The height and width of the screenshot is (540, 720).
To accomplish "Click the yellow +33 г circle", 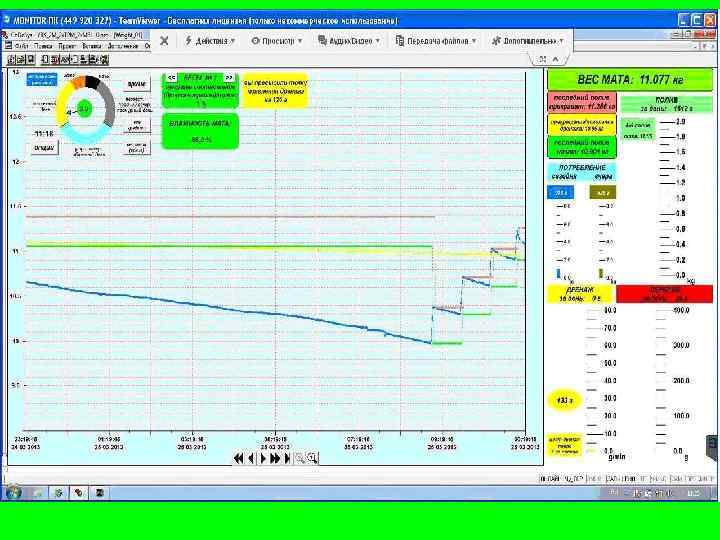I will click(564, 400).
